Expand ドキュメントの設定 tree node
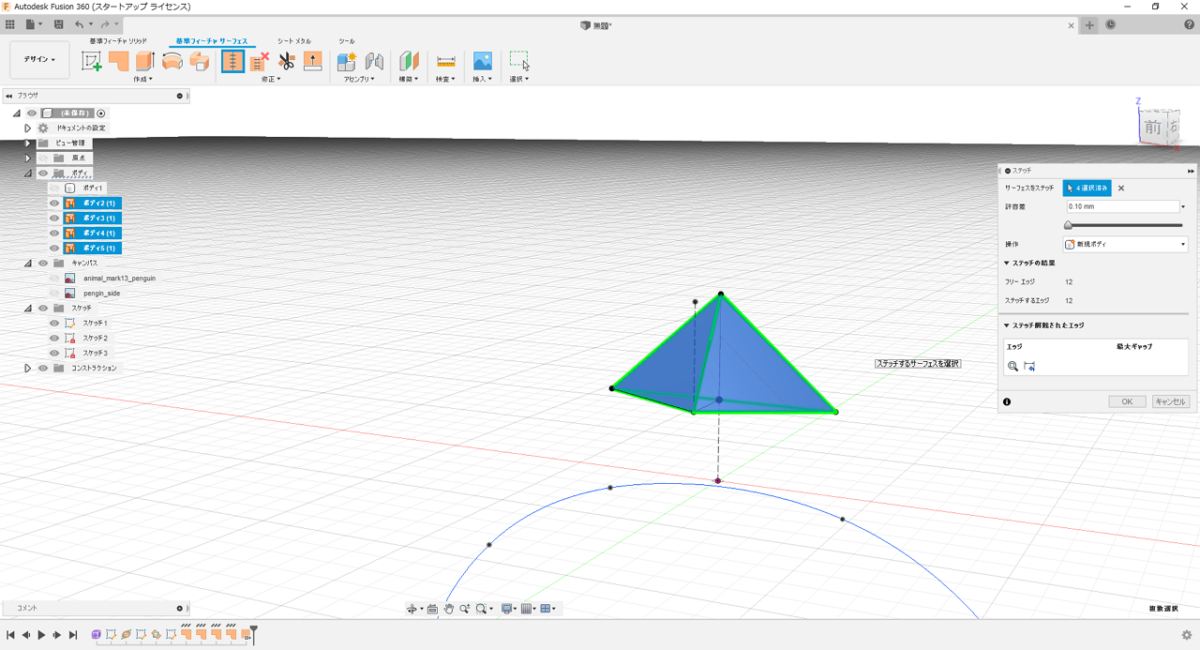This screenshot has width=1200, height=650. coord(28,128)
